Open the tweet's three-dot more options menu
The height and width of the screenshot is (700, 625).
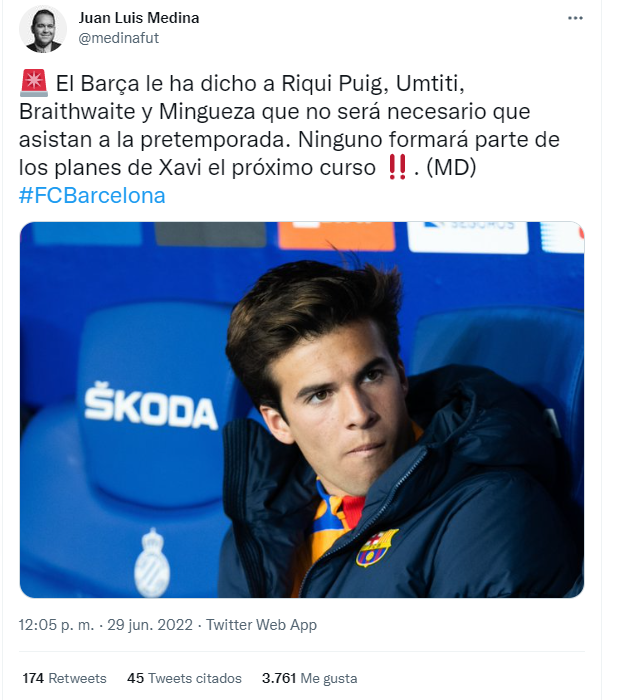click(575, 19)
